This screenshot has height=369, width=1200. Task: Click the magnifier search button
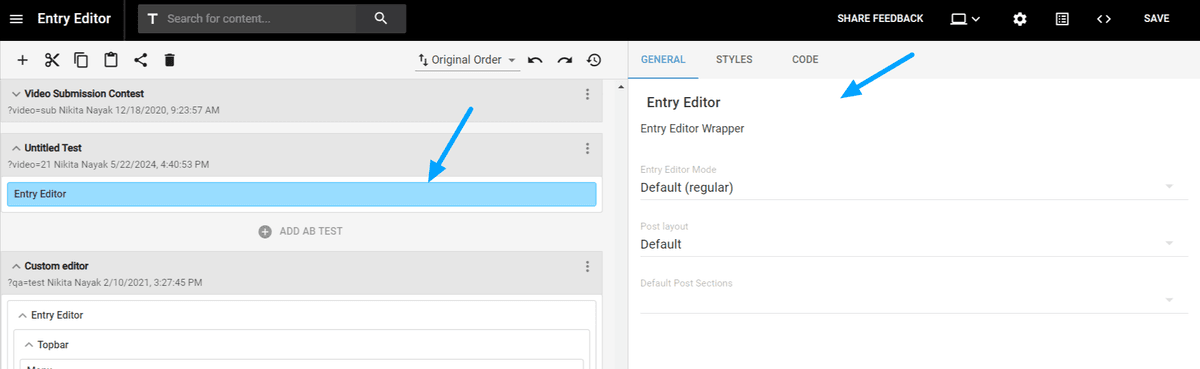[380, 19]
